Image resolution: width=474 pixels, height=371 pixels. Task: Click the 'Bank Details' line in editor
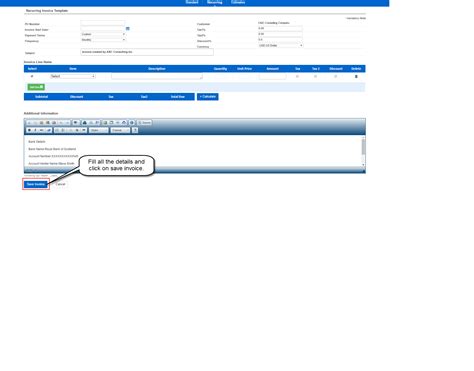pos(37,142)
